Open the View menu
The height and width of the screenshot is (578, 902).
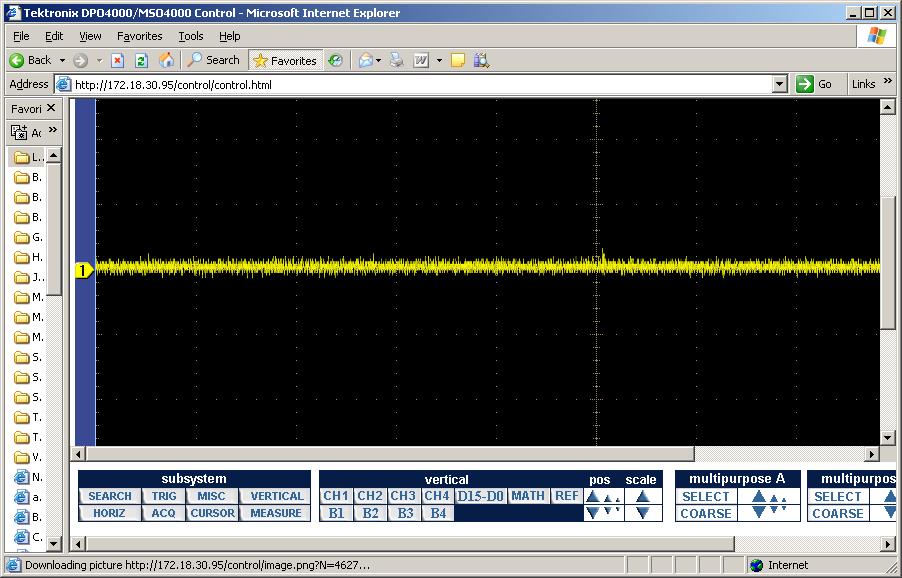point(90,36)
